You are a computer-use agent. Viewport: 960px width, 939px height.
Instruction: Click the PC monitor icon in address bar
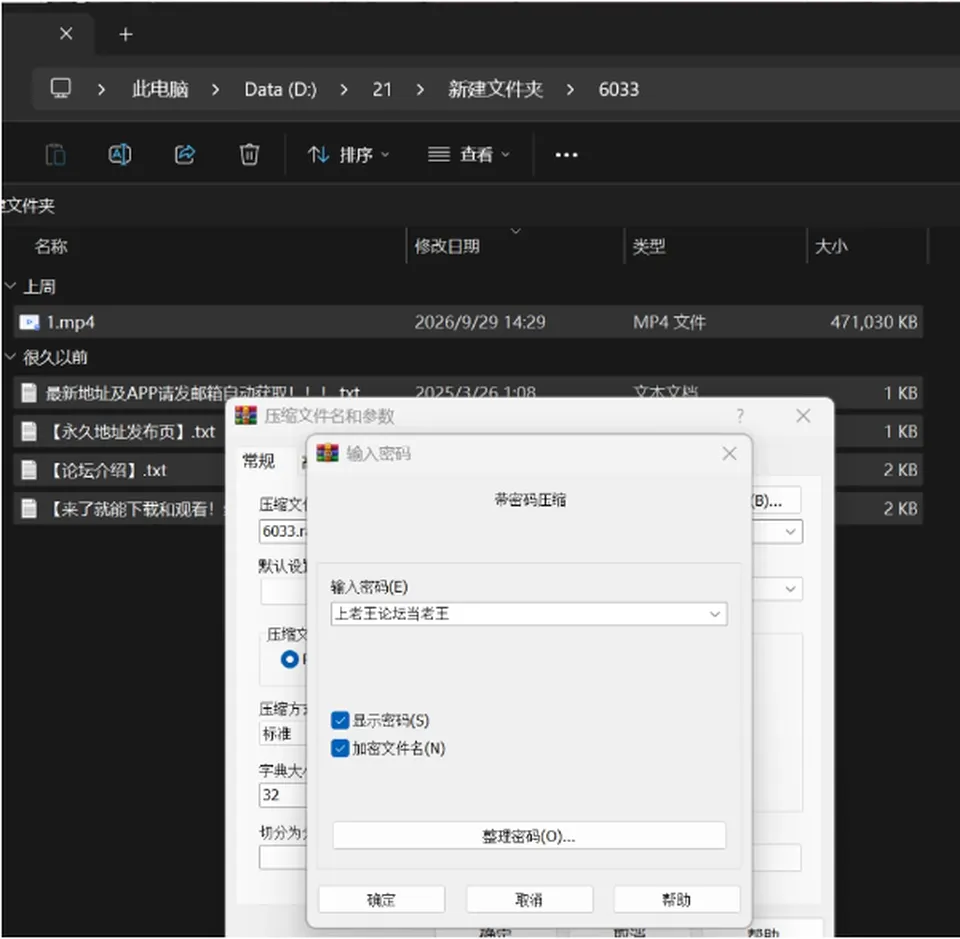click(x=61, y=89)
